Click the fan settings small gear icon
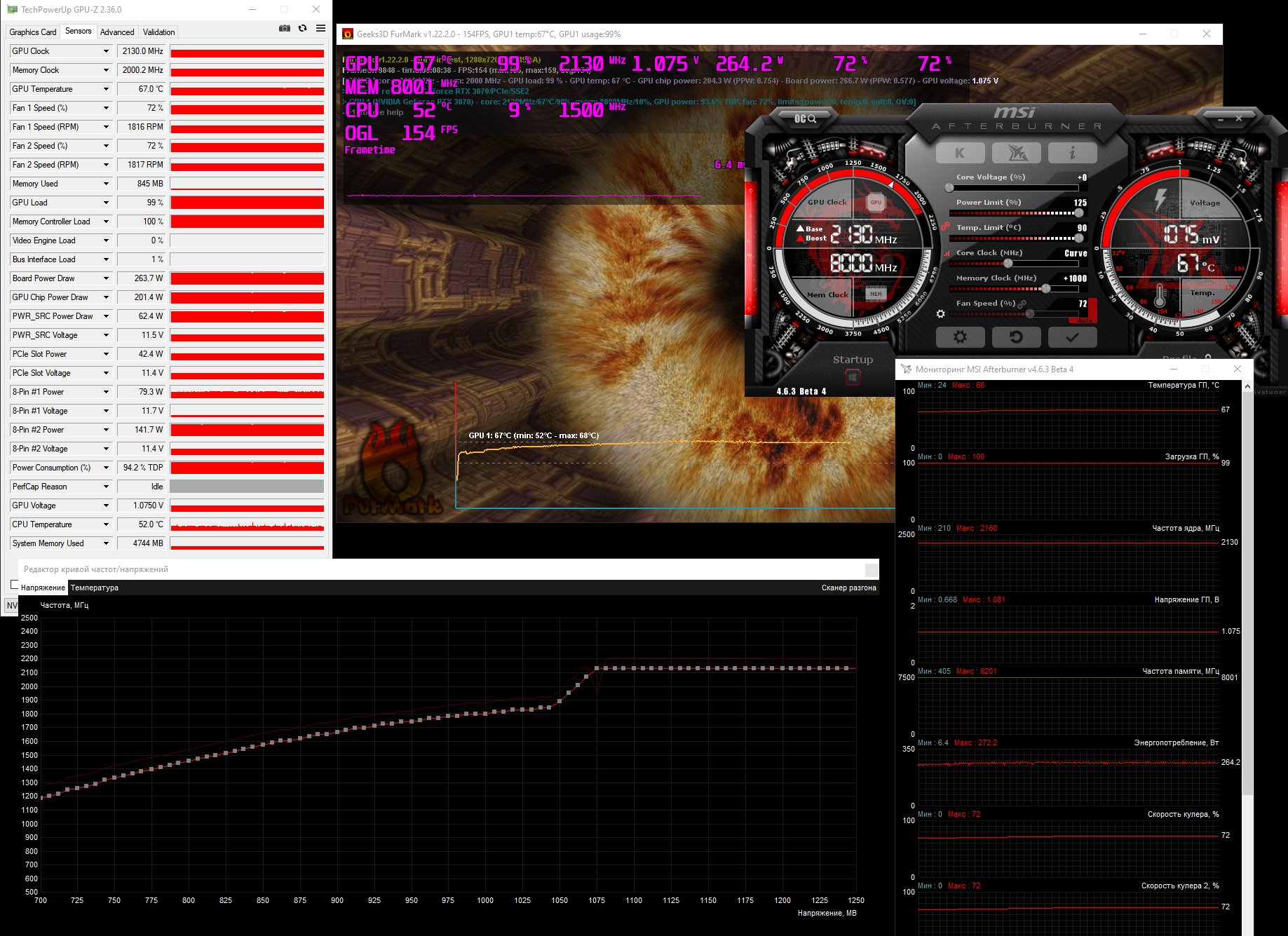 point(941,313)
